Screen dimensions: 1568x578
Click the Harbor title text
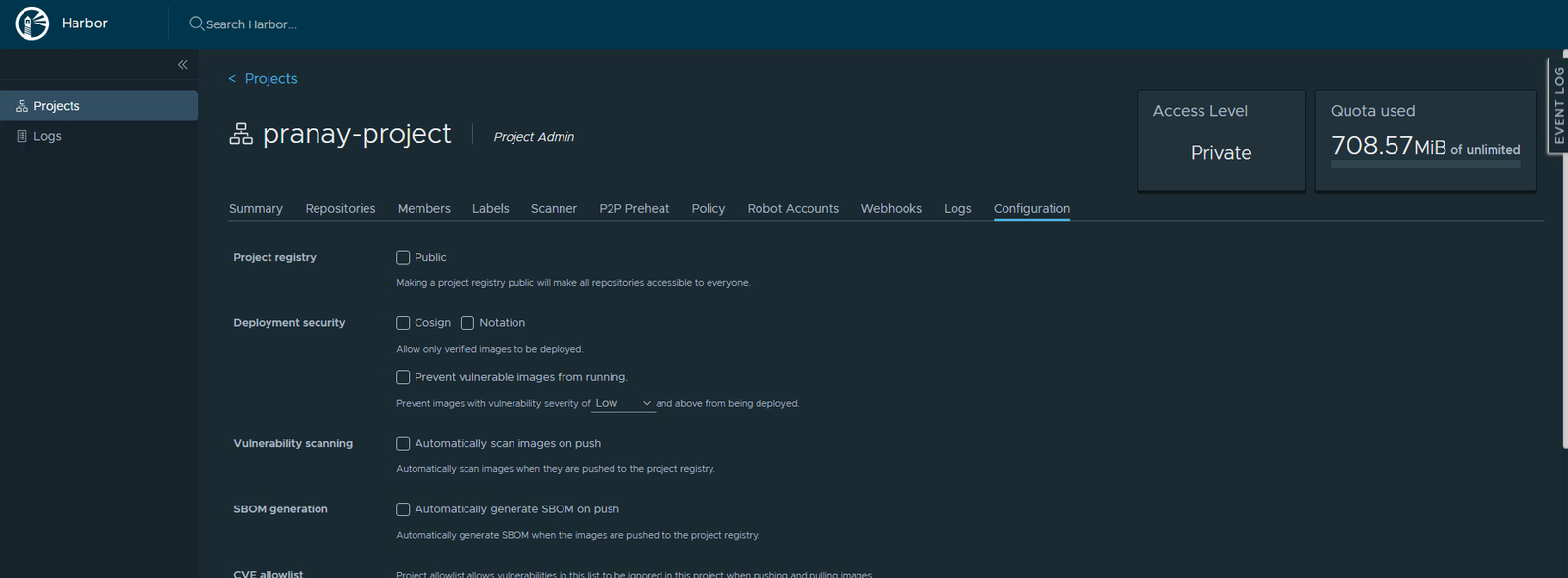(84, 24)
